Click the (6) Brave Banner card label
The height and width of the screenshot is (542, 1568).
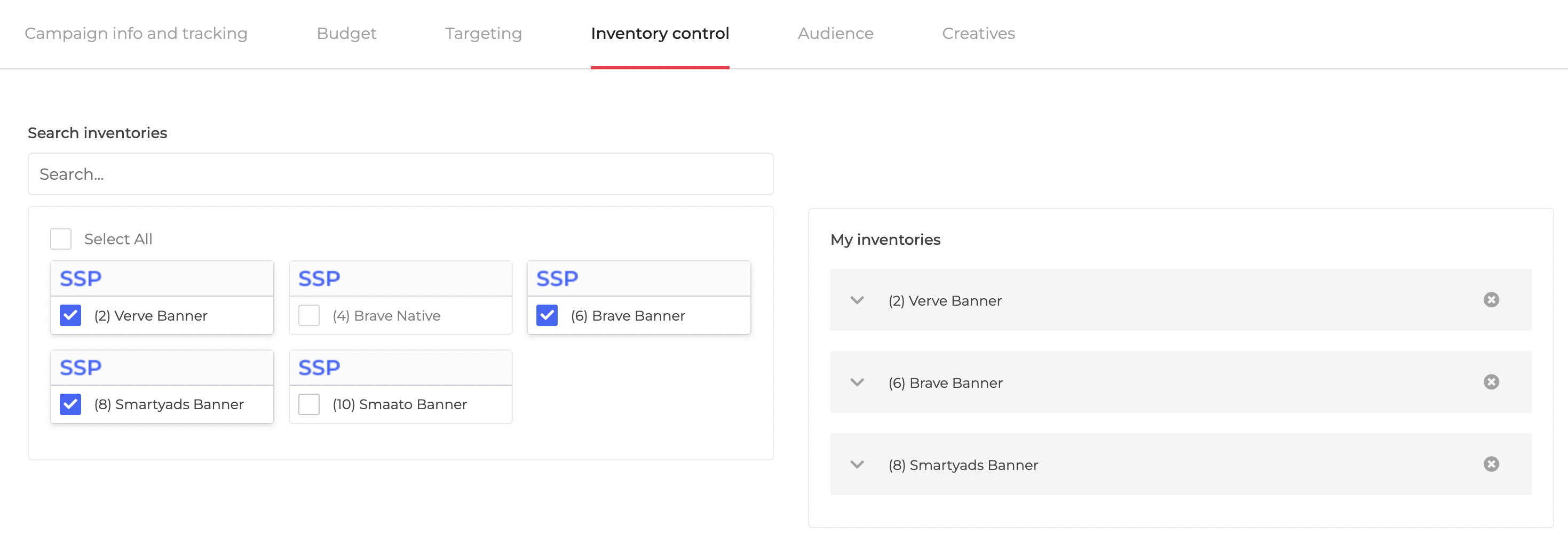(x=628, y=316)
